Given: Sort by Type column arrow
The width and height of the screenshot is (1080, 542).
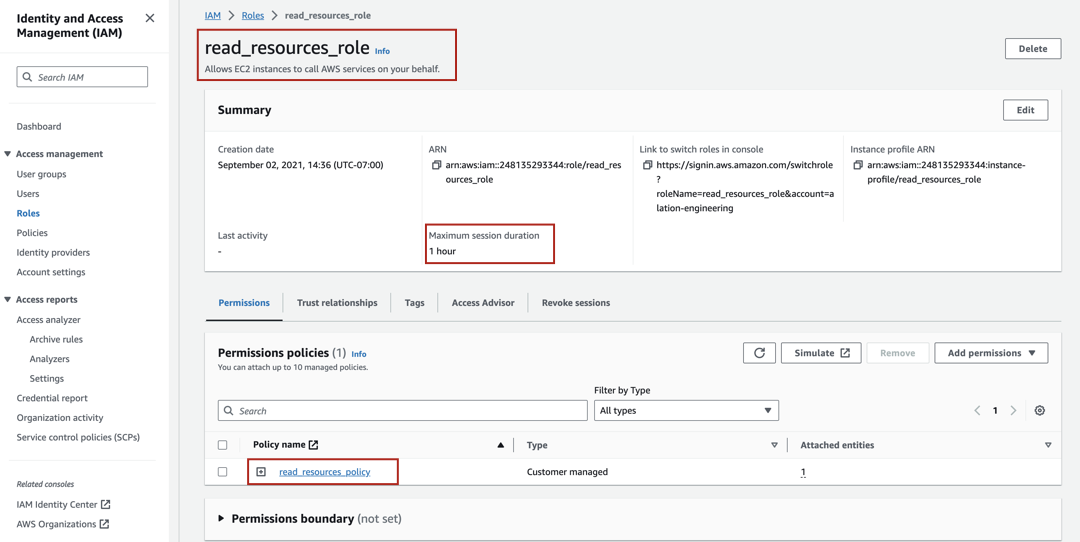Looking at the screenshot, I should 774,446.
